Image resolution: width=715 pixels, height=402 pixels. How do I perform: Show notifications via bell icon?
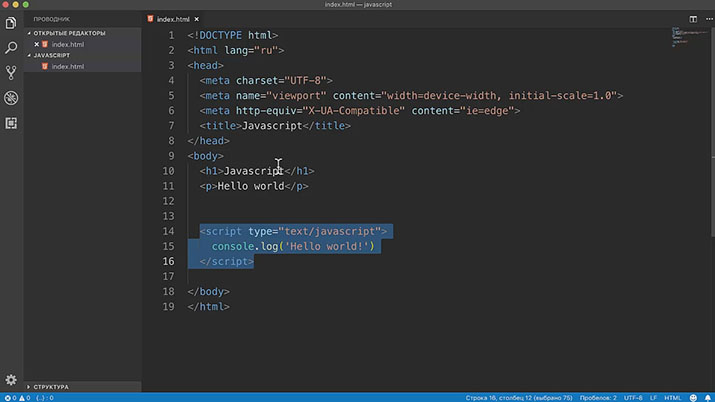click(x=708, y=398)
